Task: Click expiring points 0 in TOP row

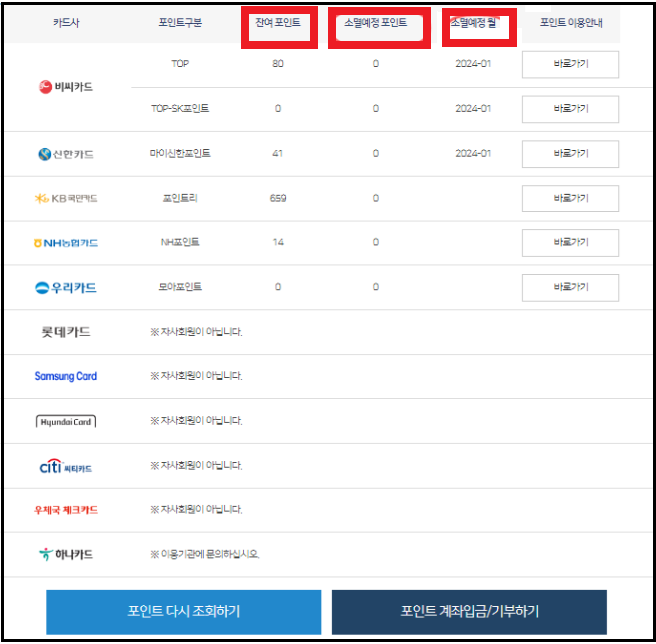Action: pos(376,64)
